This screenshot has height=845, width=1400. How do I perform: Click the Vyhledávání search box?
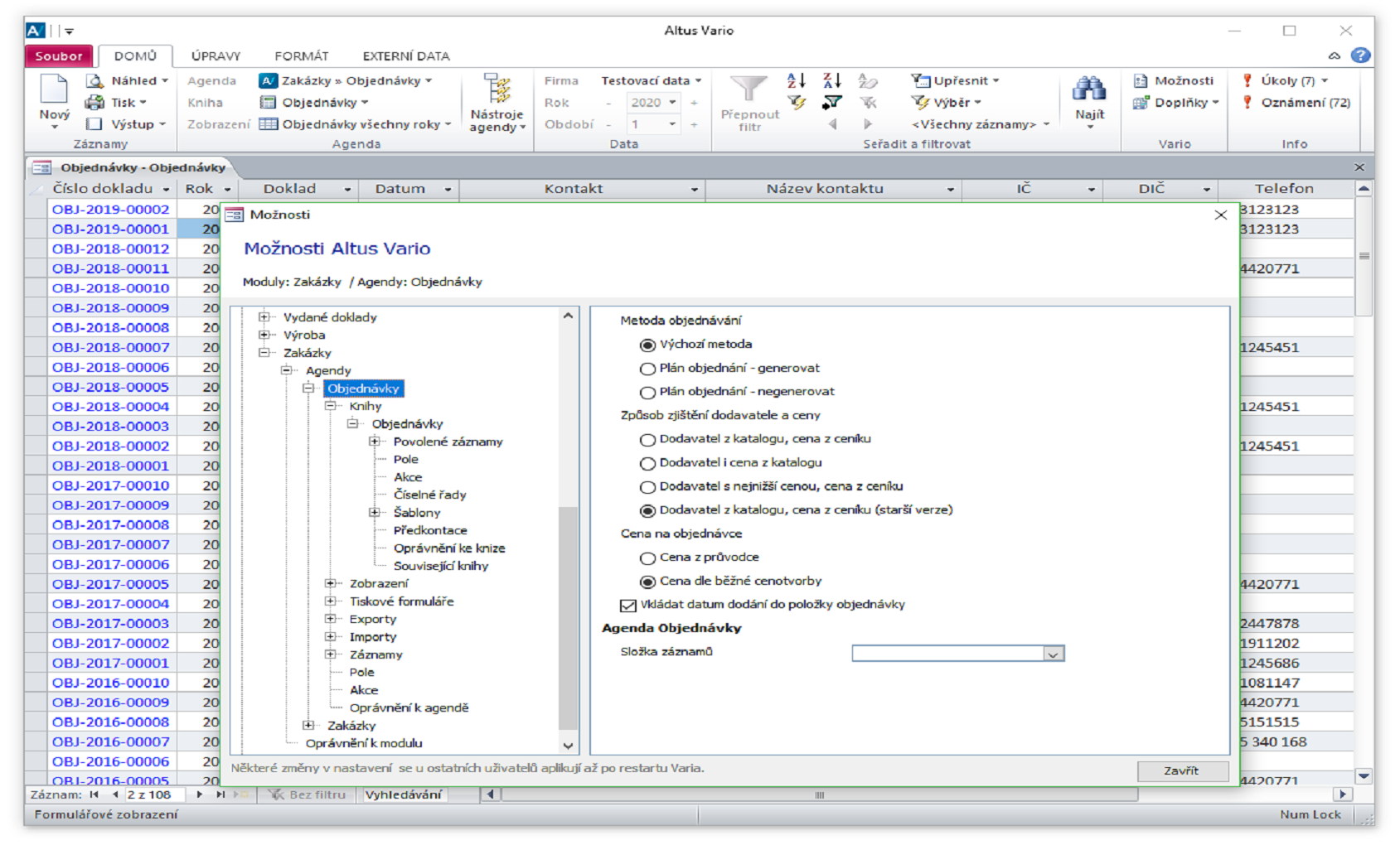(x=404, y=794)
